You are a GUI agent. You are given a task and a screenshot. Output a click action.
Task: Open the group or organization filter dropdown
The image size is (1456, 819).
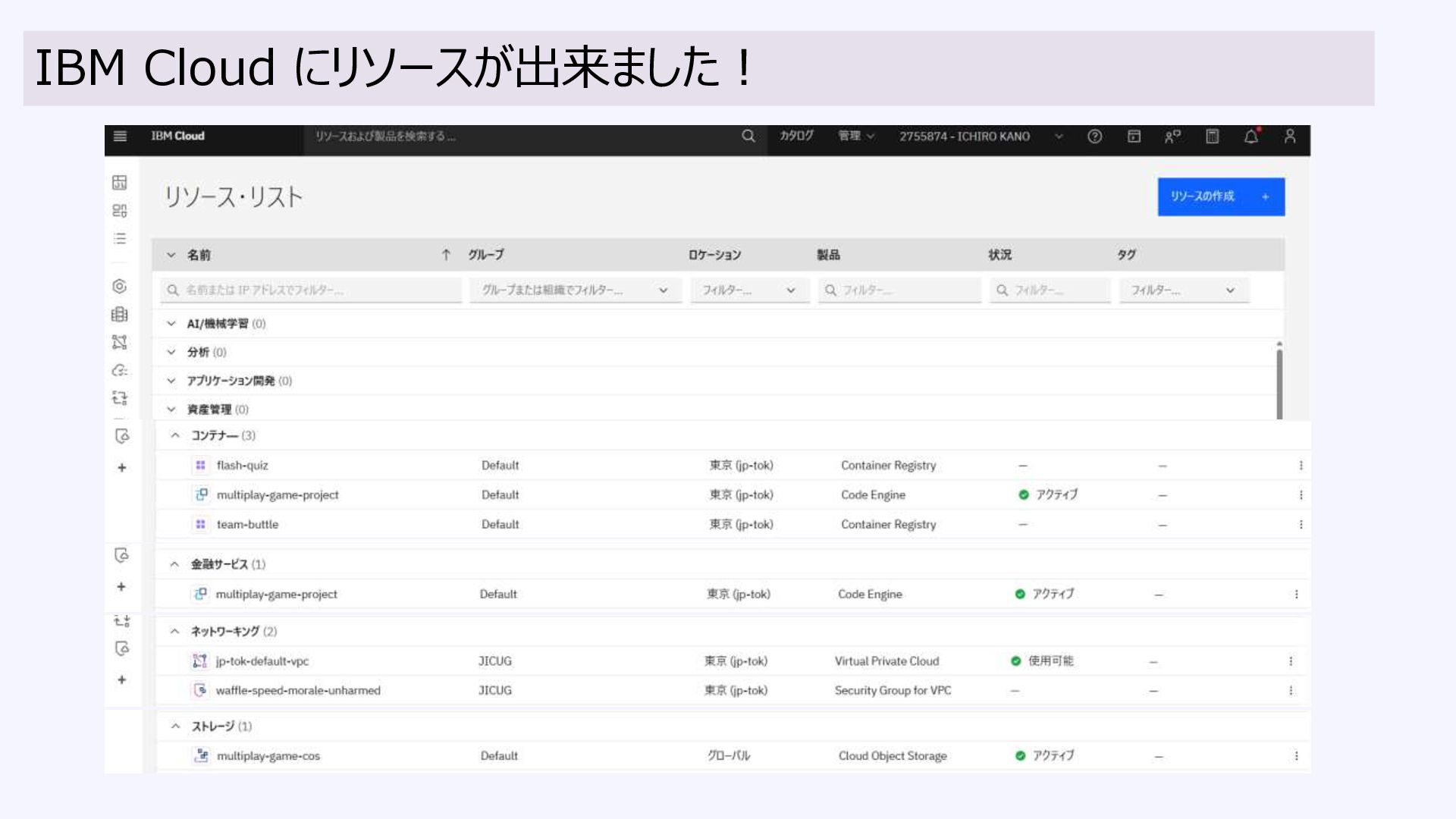point(576,290)
